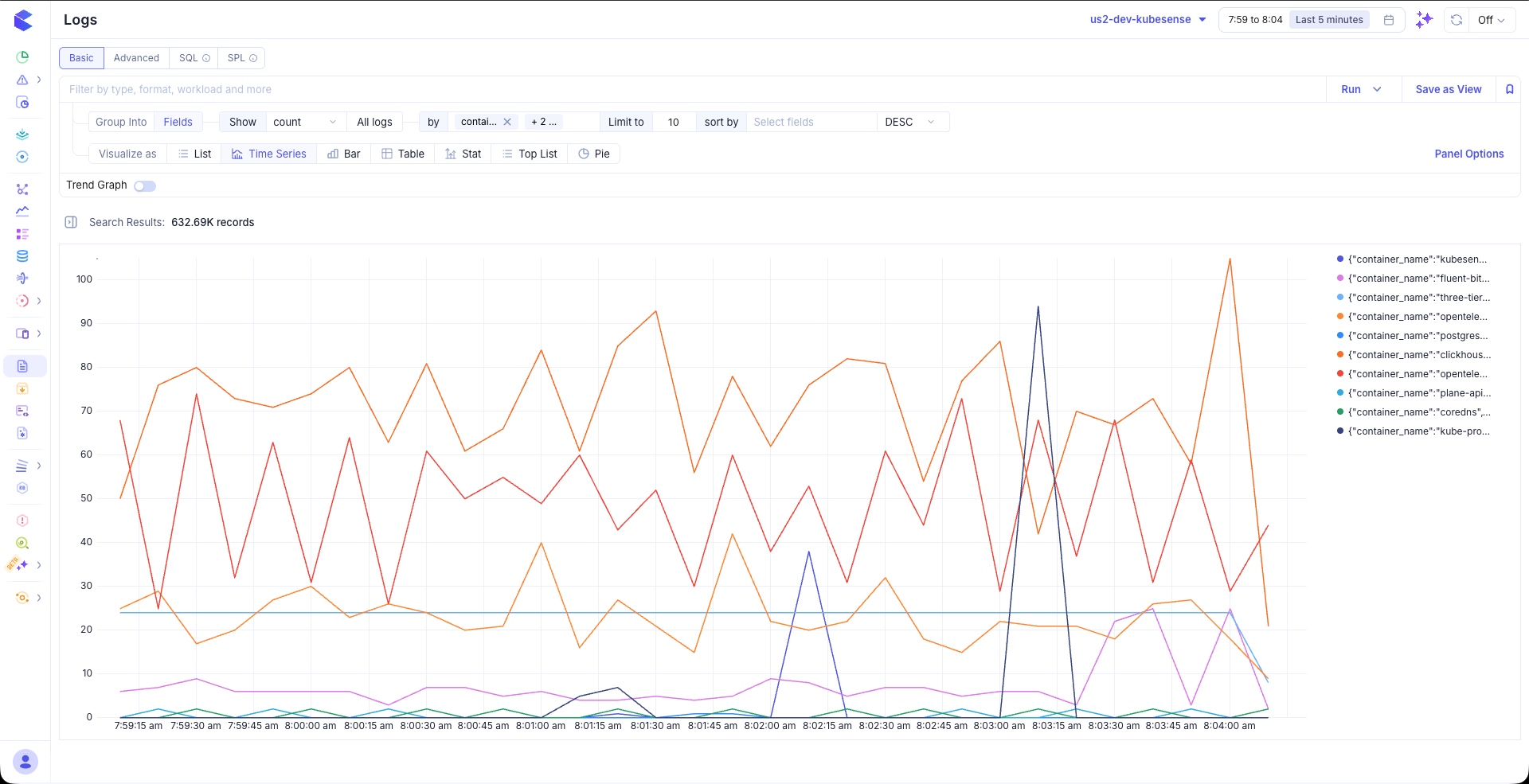Open the green magnifier search icon

tap(22, 543)
